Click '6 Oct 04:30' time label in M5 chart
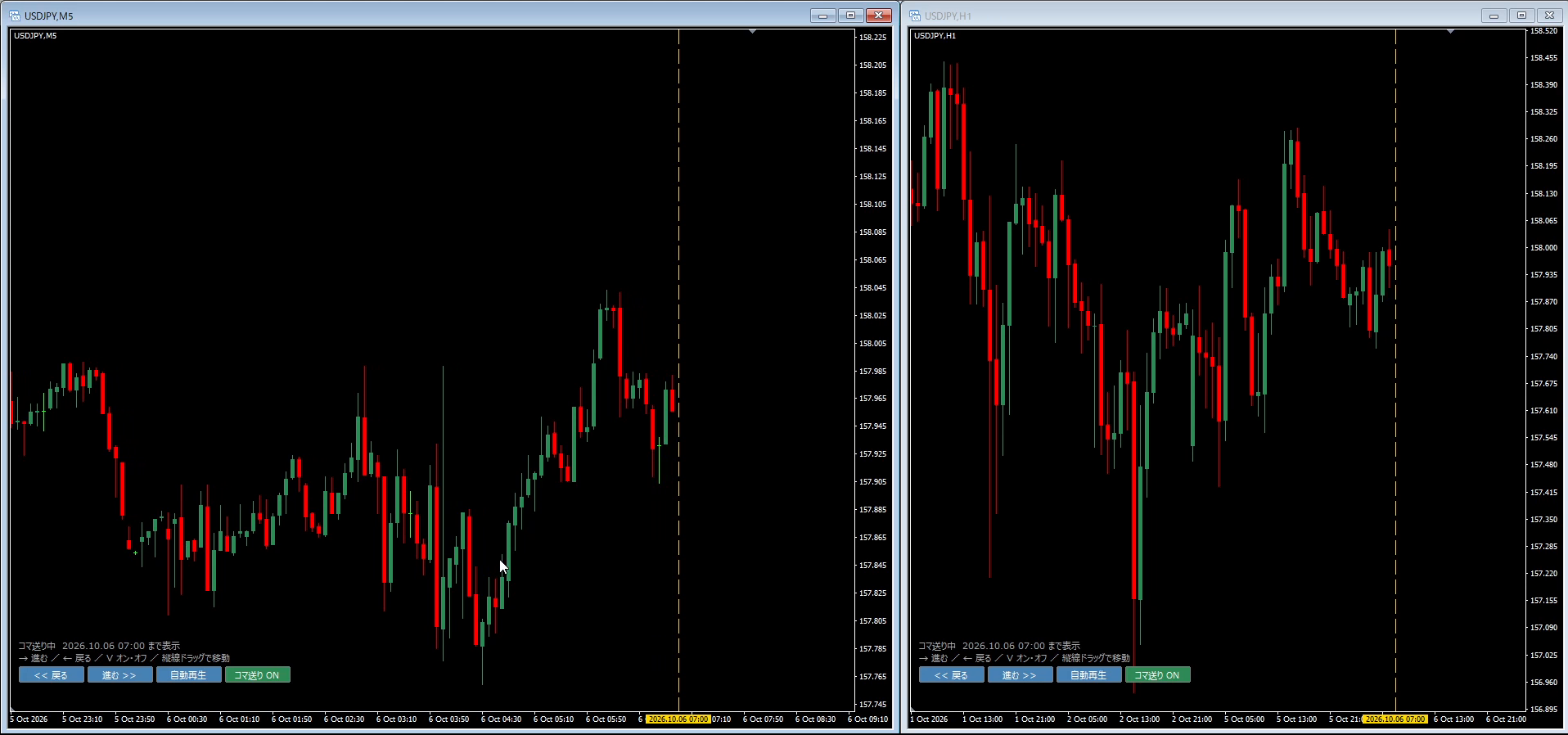The height and width of the screenshot is (735, 1568). (x=501, y=719)
